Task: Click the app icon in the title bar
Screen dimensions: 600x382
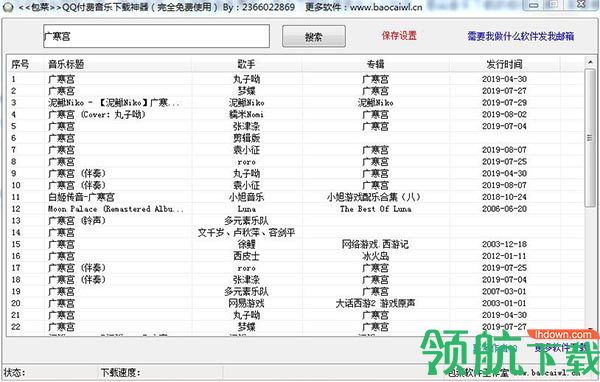Action: click(x=7, y=7)
